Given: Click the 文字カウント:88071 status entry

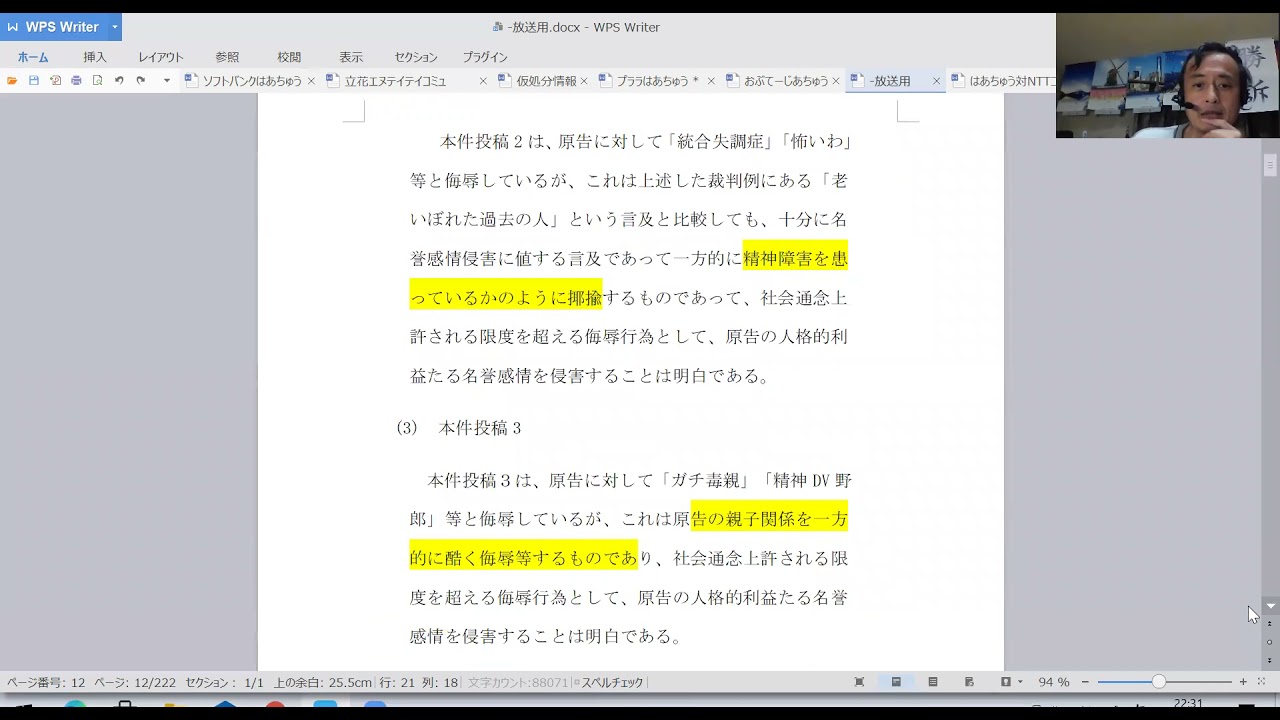Looking at the screenshot, I should click(x=518, y=682).
